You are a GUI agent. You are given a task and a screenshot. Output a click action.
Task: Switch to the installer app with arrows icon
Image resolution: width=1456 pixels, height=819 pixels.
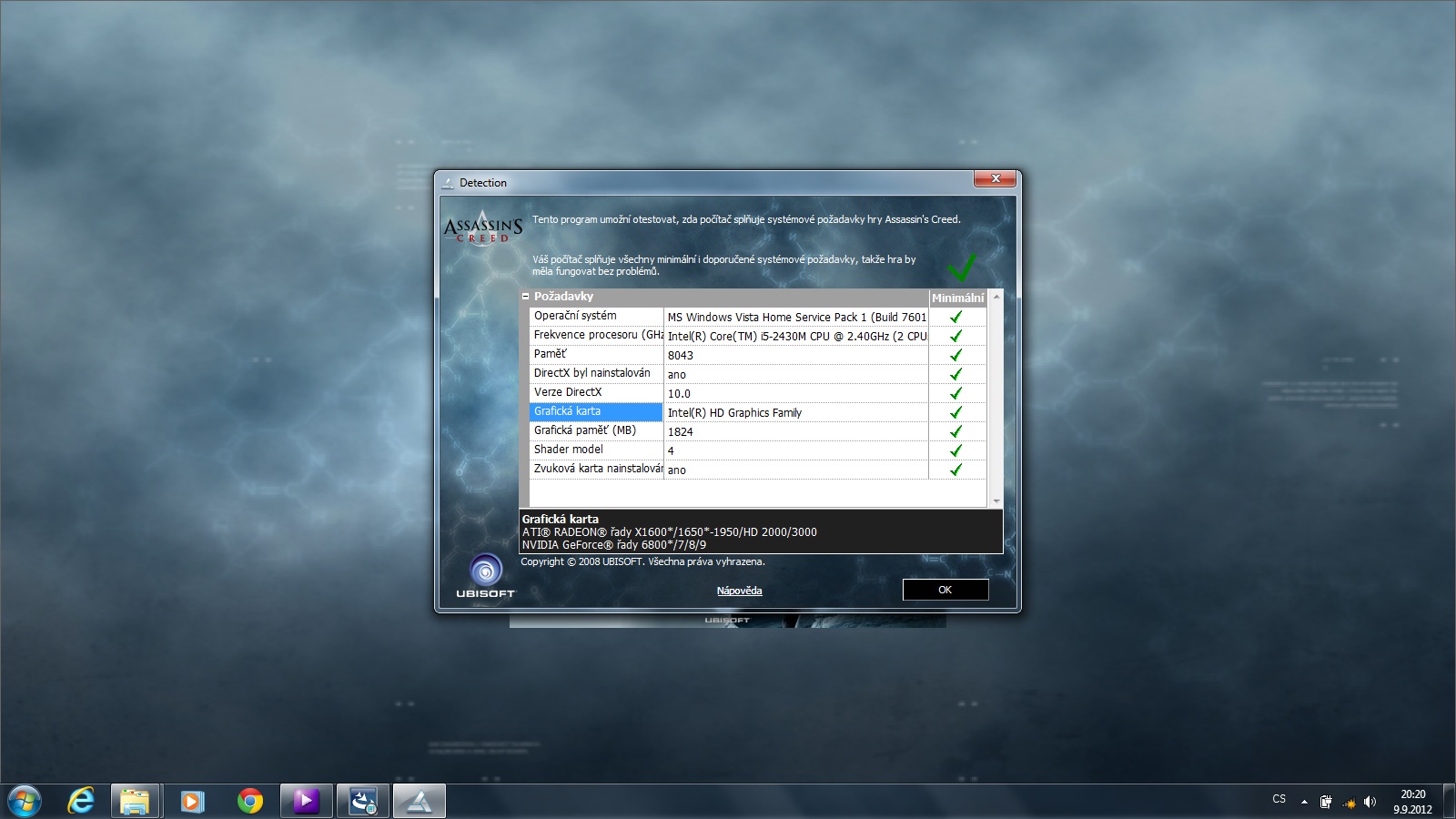(x=363, y=801)
